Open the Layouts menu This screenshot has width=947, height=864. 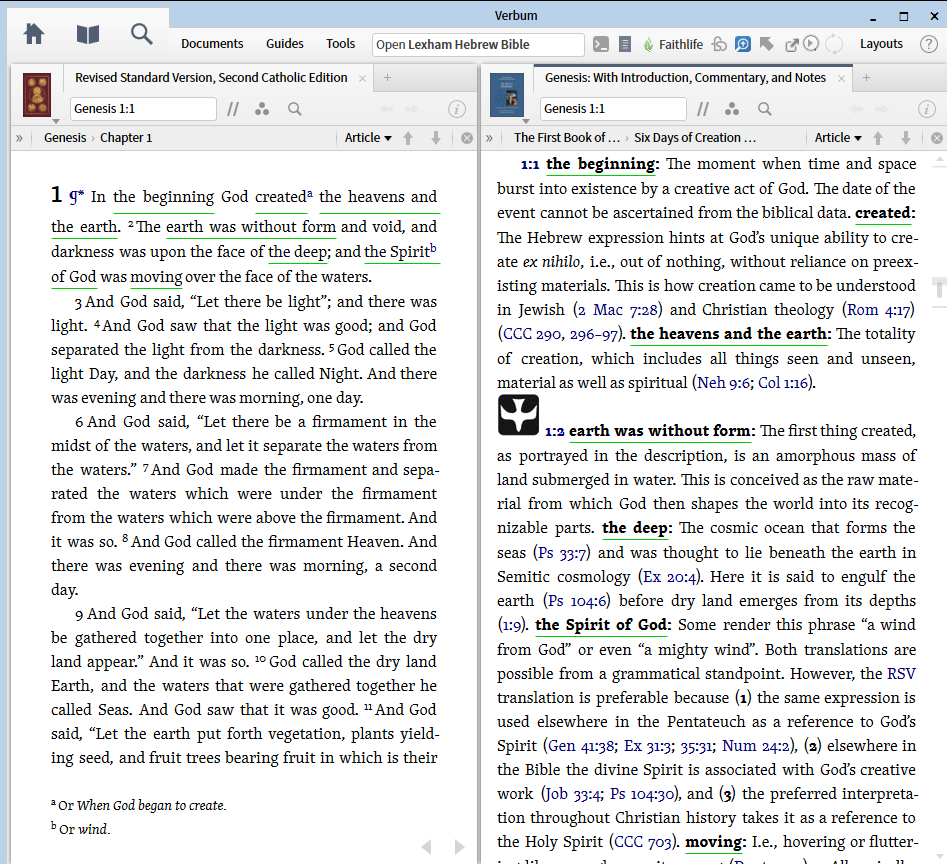pyautogui.click(x=881, y=44)
